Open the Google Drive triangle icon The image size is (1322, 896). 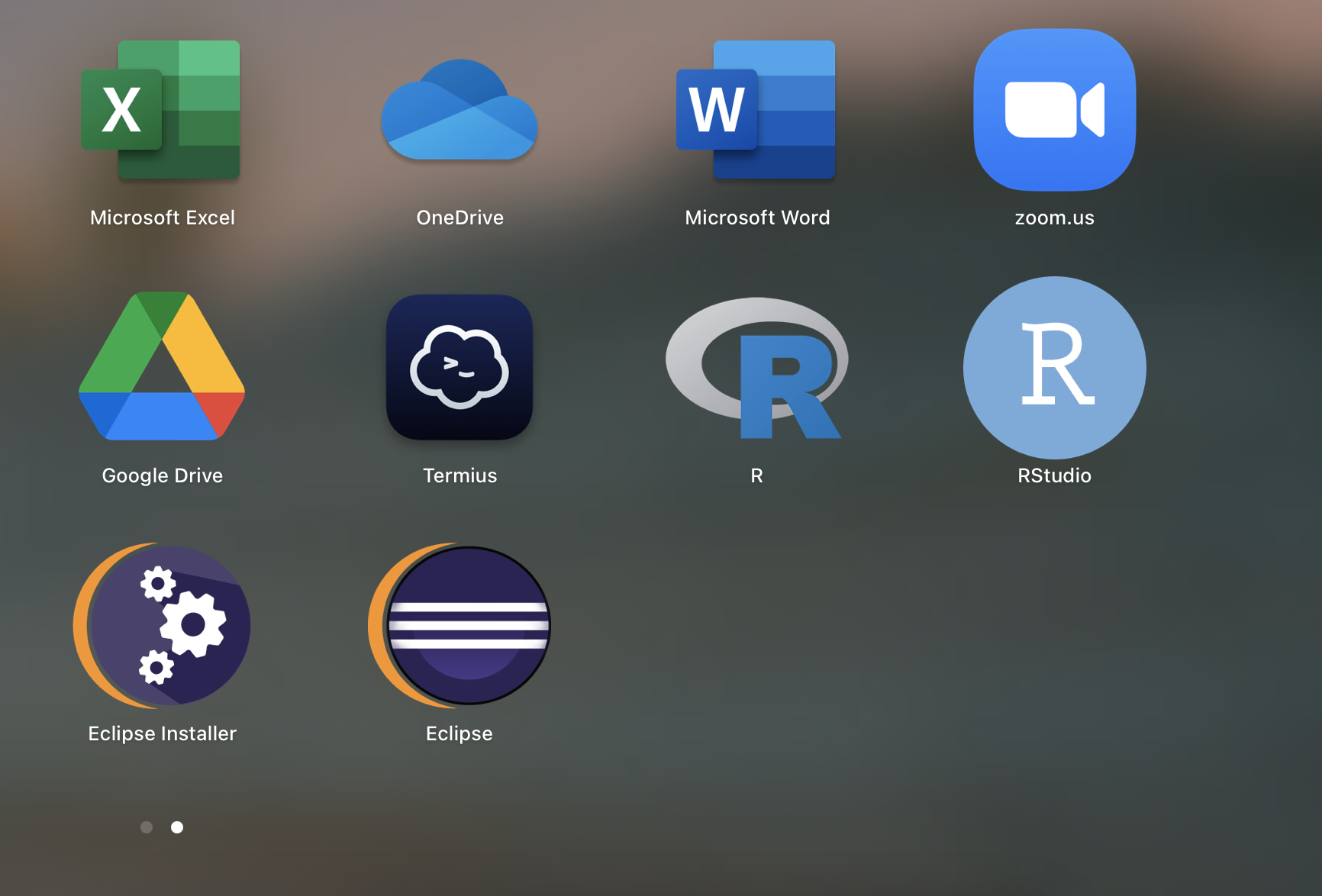tap(162, 366)
